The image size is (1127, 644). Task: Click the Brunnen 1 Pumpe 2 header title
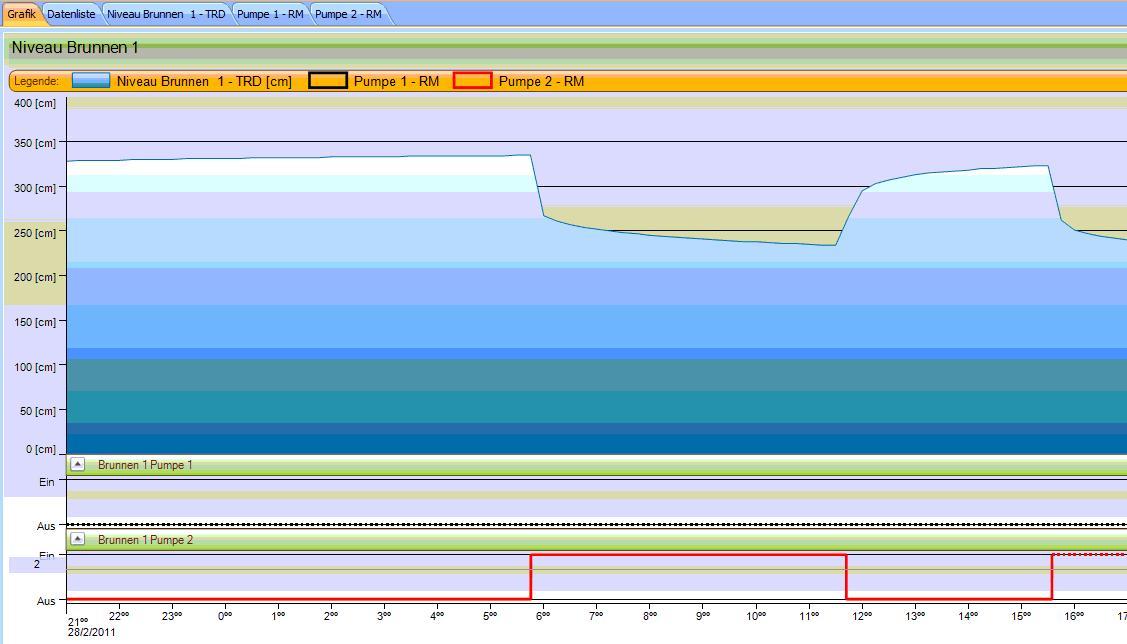click(145, 540)
